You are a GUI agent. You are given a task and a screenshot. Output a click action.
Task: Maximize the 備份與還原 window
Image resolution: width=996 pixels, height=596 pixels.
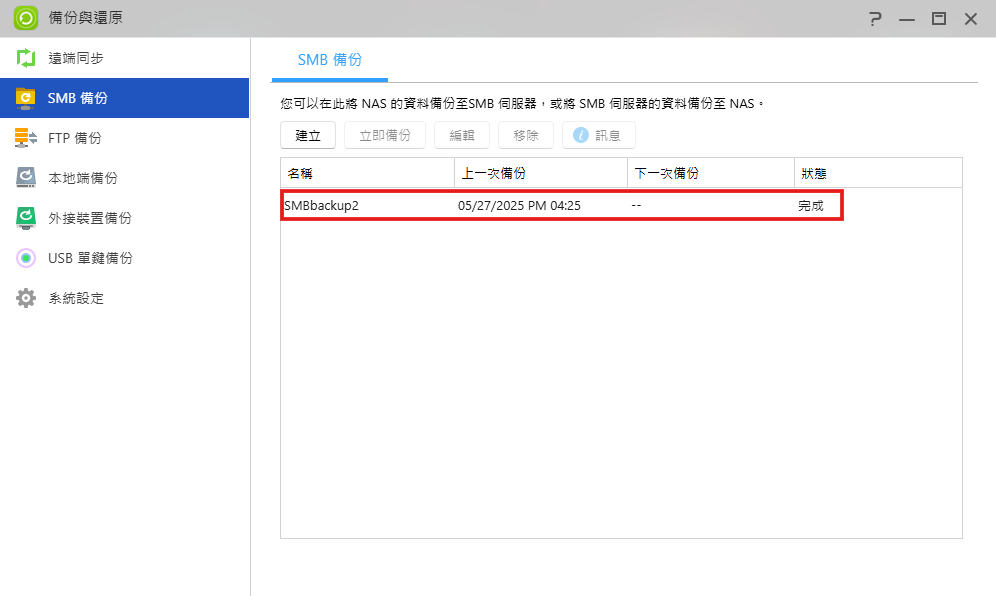coord(939,18)
